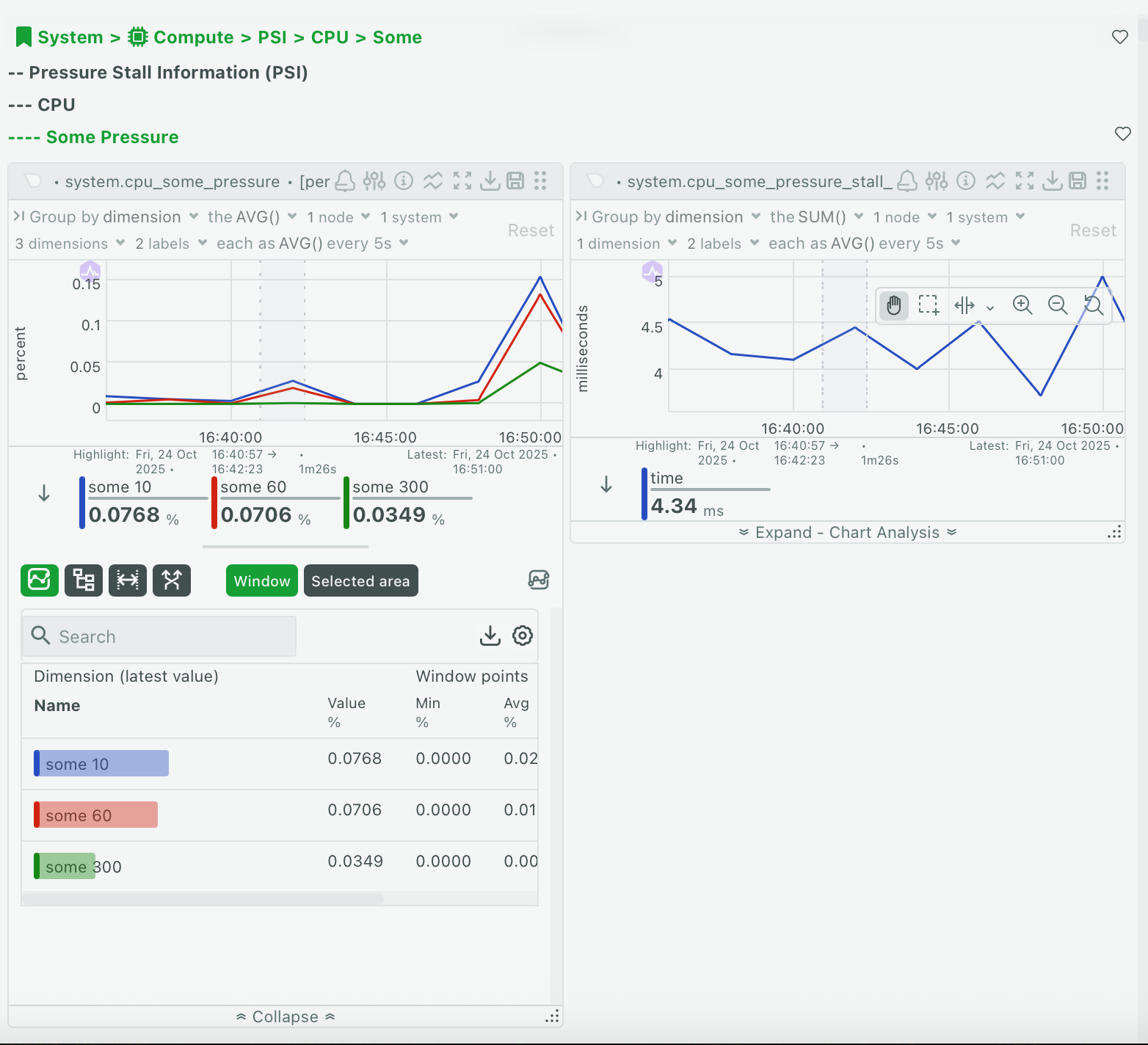Save icon on pressure_stall chart header
The height and width of the screenshot is (1045, 1148).
click(x=1078, y=181)
